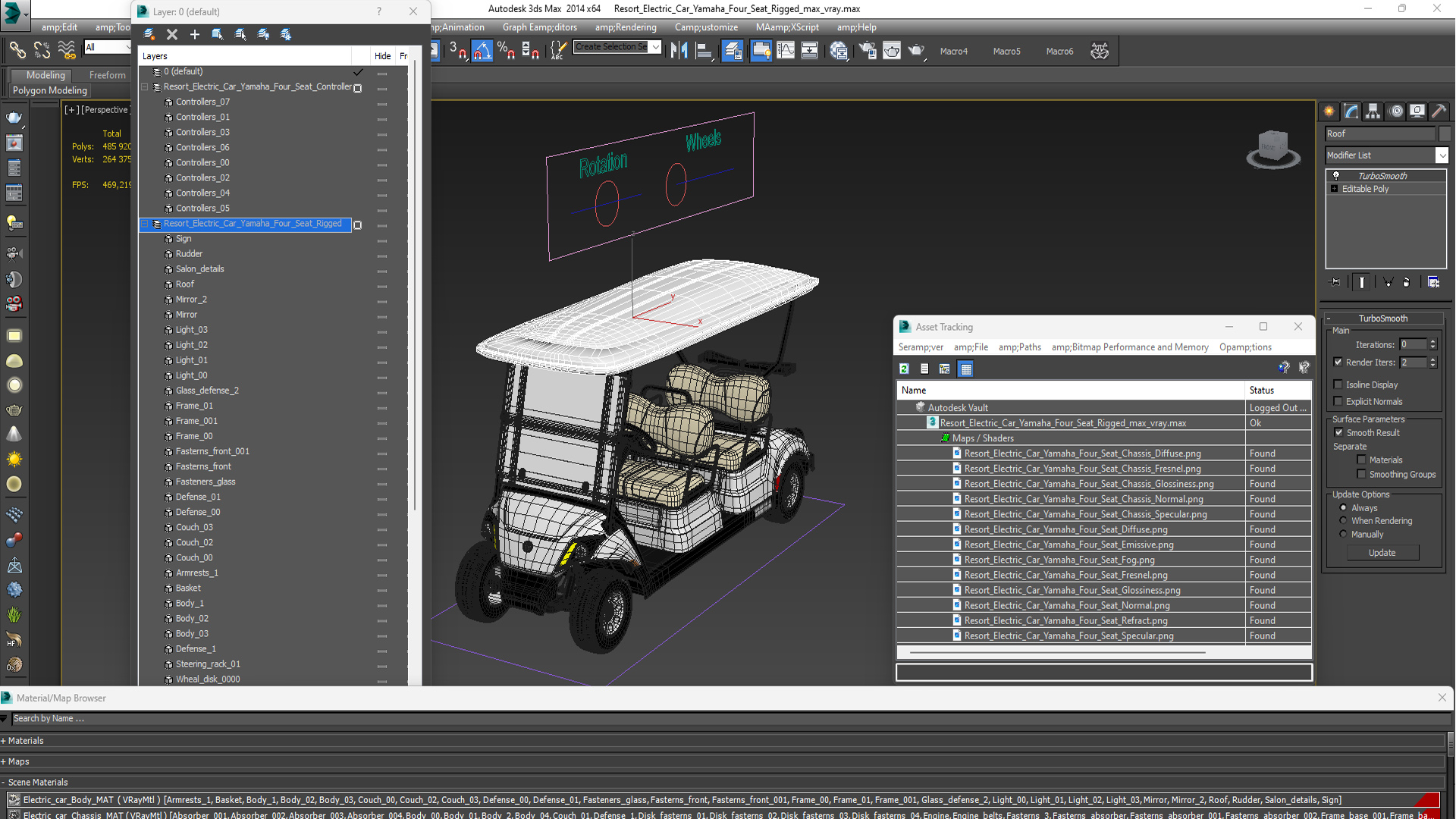Click the mirror tool icon
This screenshot has height=819, width=1456.
[679, 51]
